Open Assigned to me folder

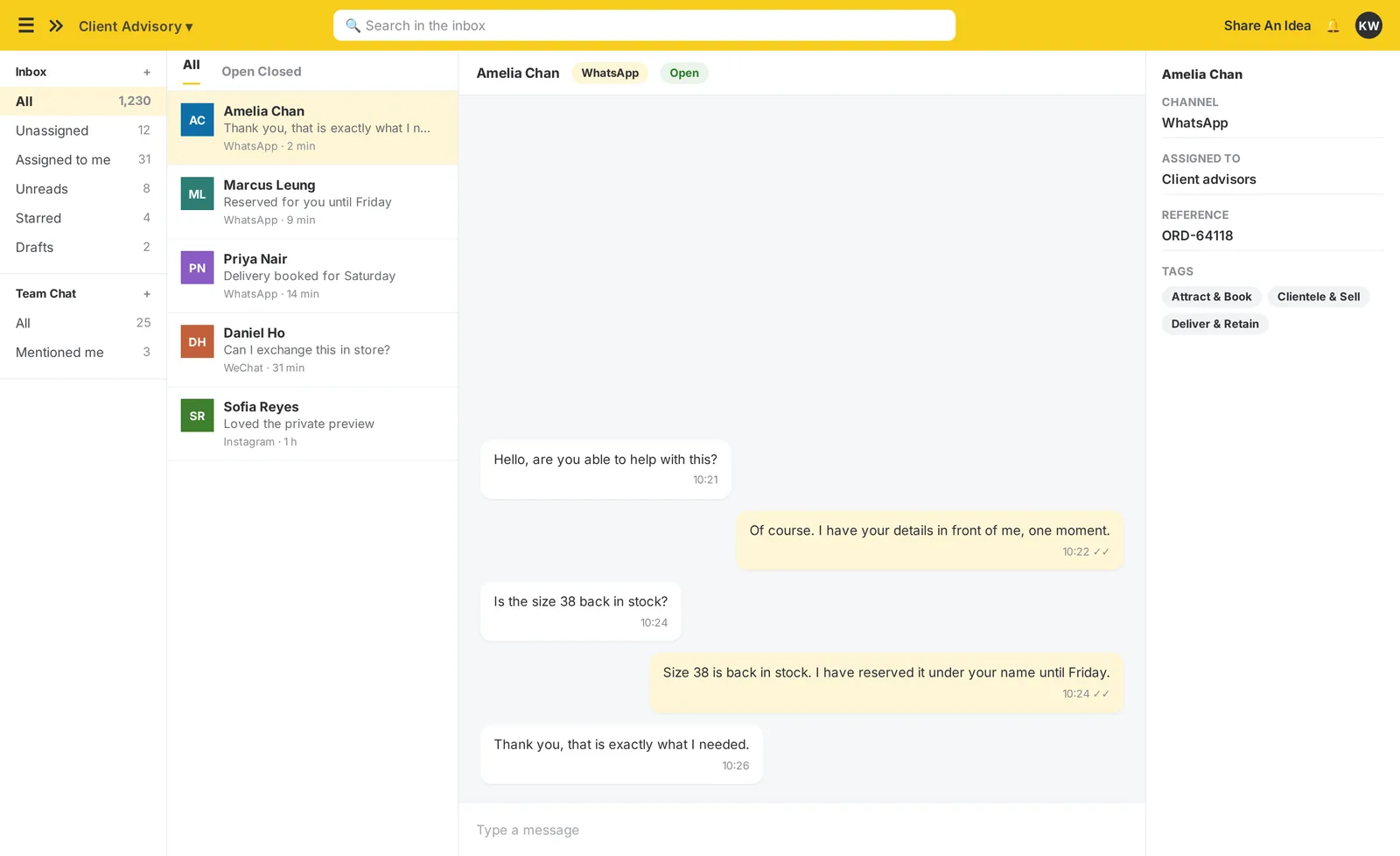click(x=83, y=159)
